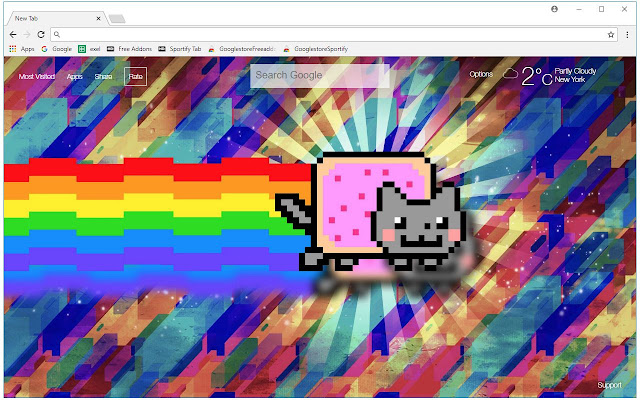Close the New Tab browser tab

coord(98,18)
